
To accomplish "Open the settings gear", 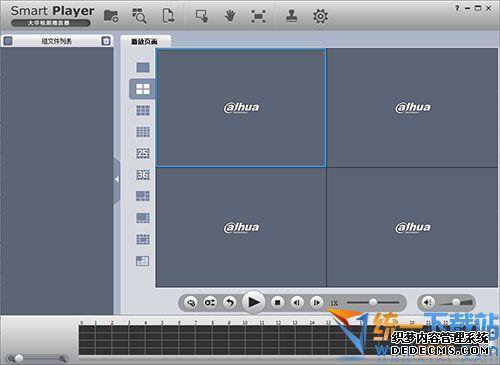I will pyautogui.click(x=320, y=16).
